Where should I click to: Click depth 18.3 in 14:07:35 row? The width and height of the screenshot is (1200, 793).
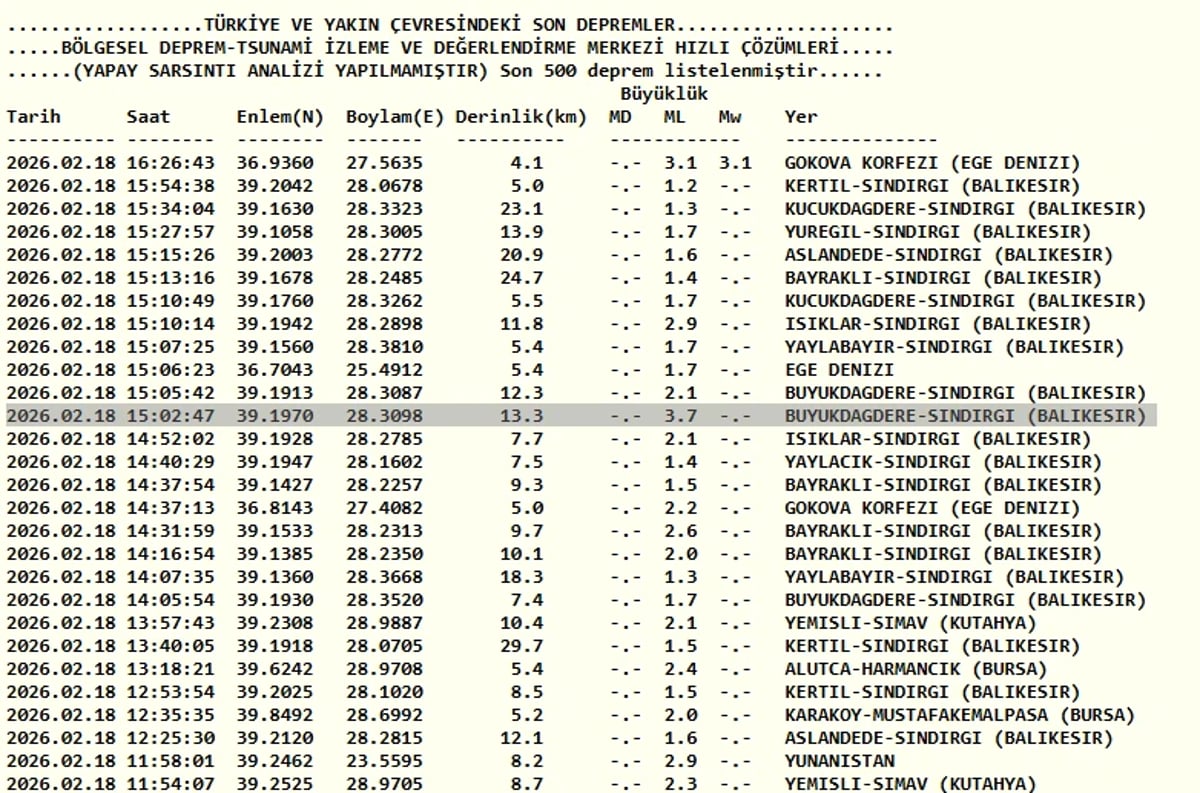tap(521, 577)
